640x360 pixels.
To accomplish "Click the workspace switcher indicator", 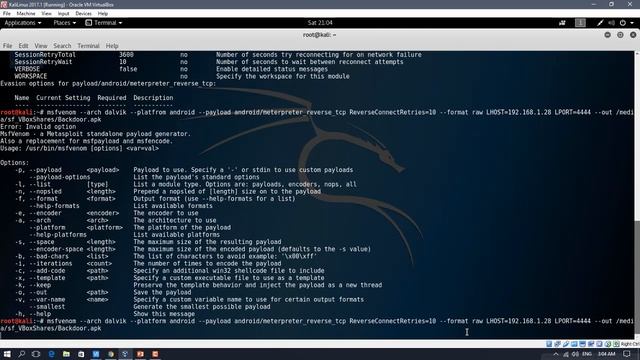I will (580, 23).
